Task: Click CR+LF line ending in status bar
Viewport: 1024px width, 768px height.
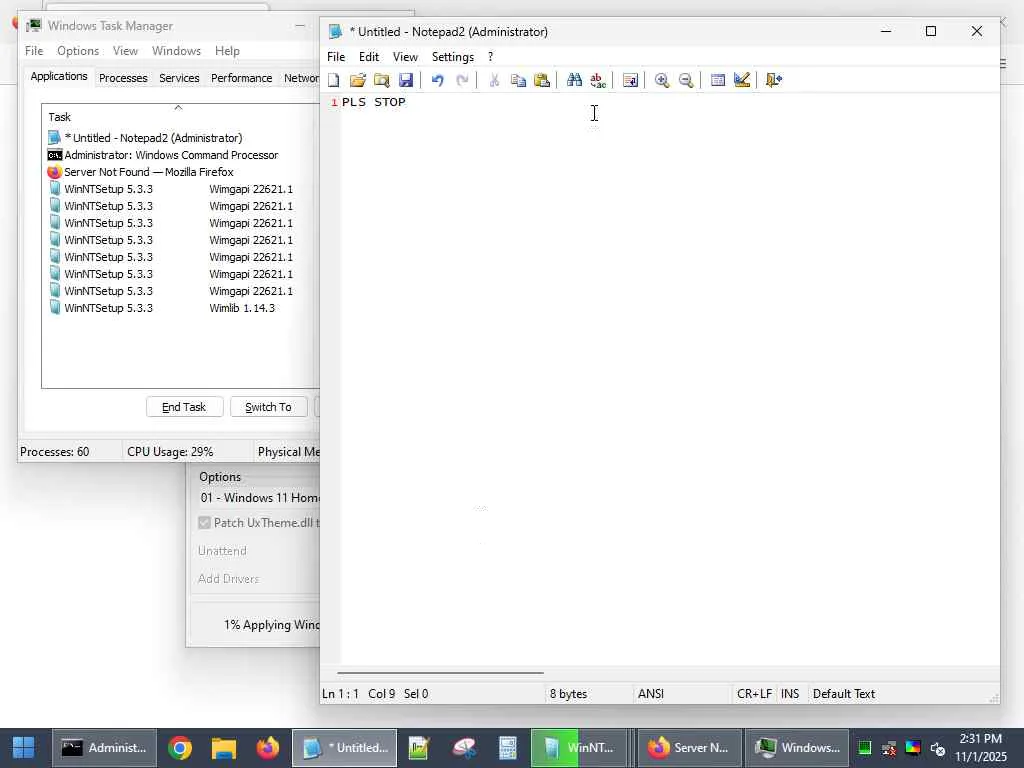Action: [754, 694]
